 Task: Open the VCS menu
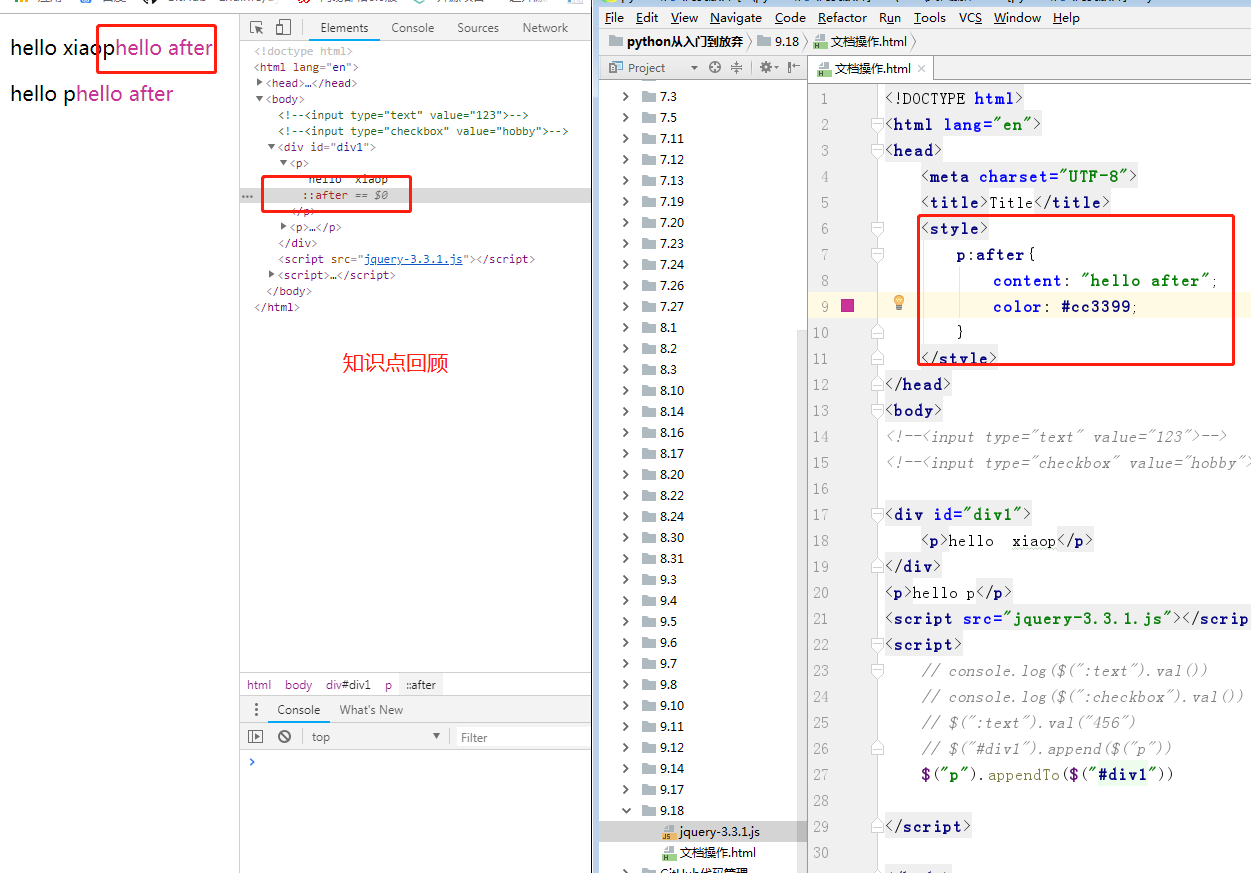pos(970,17)
